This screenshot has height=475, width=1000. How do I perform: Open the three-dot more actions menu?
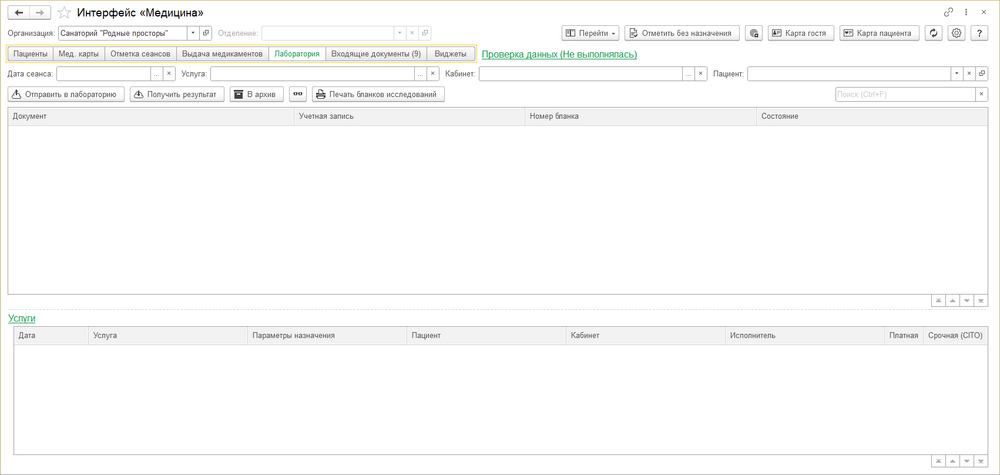tap(967, 12)
